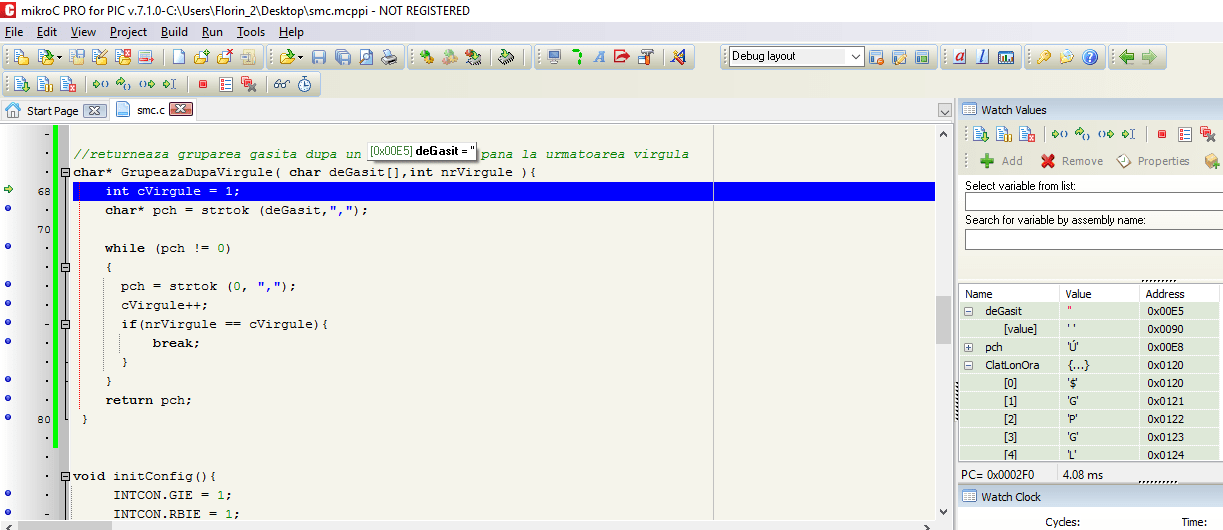Click blue question-mark Help icon
Viewport: 1223px width, 530px height.
point(1090,57)
